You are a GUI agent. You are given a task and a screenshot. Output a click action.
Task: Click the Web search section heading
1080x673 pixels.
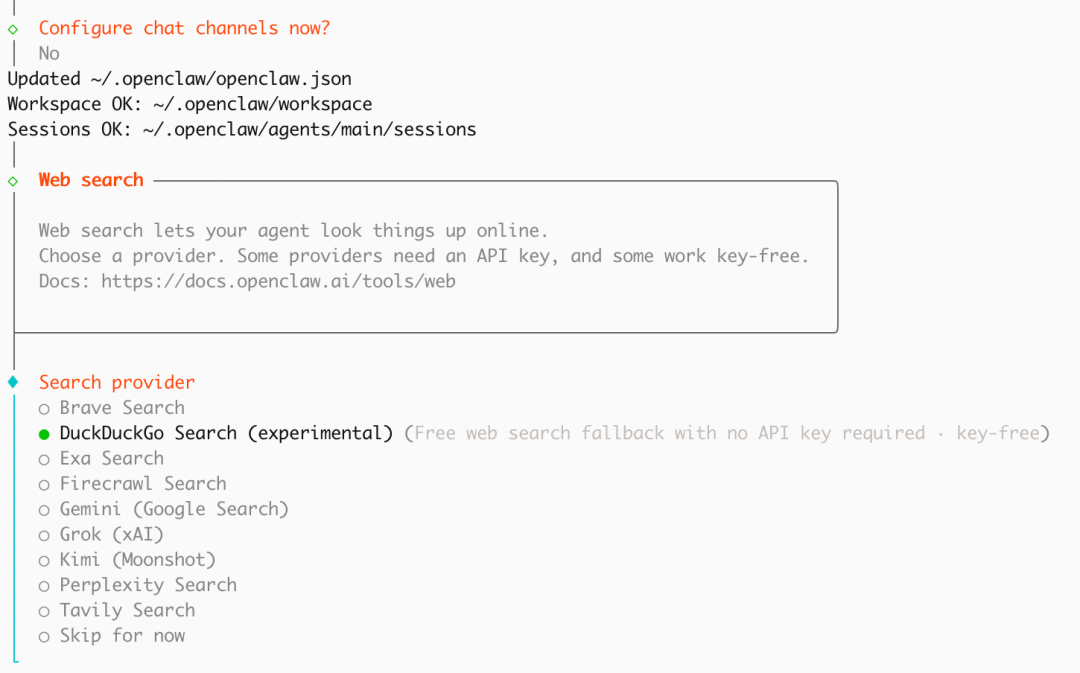[91, 180]
